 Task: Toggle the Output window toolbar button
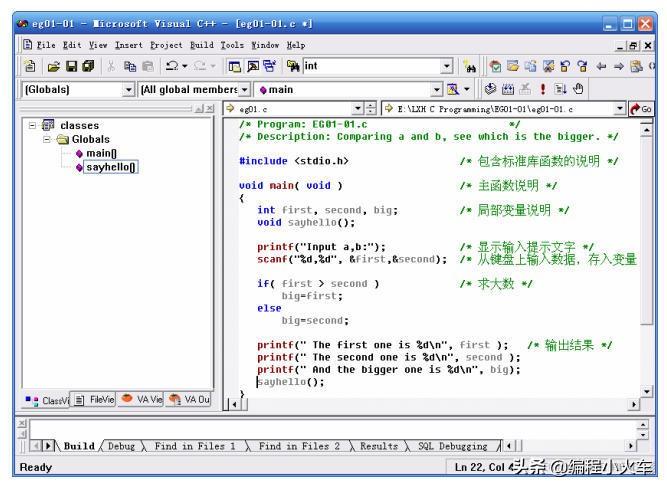point(253,66)
